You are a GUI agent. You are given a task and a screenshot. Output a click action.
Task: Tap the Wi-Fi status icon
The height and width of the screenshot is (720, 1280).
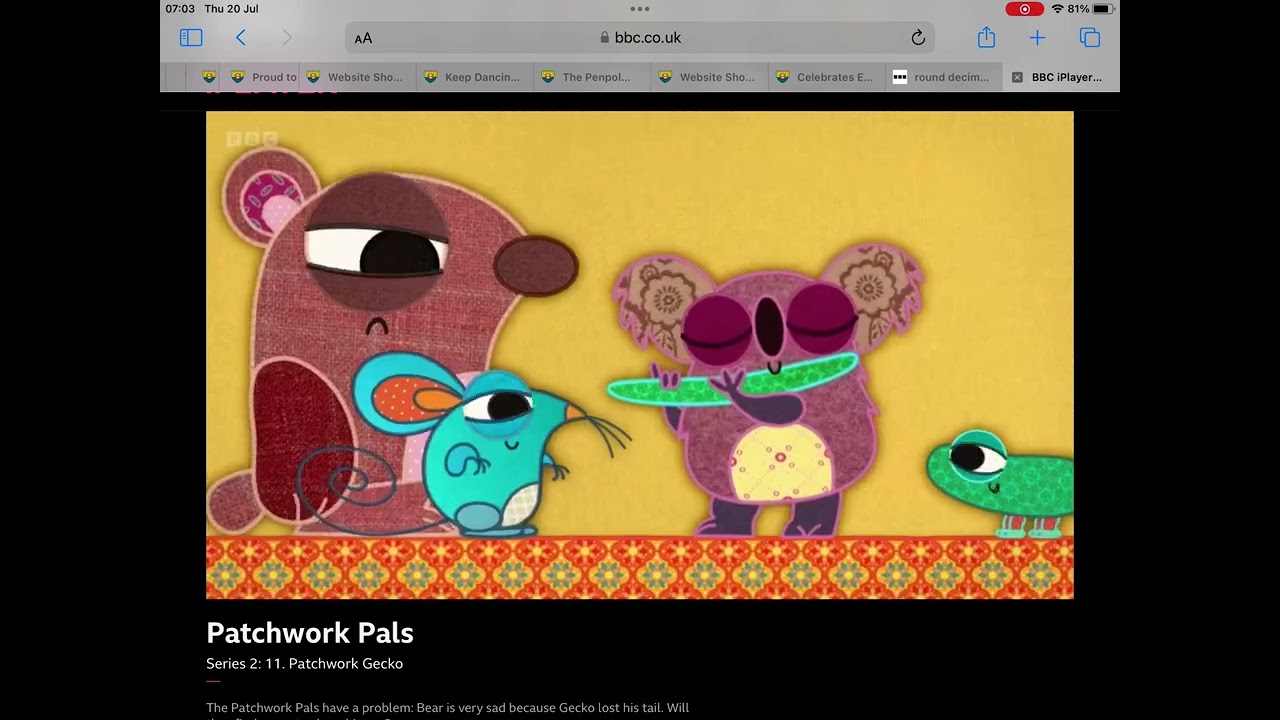1057,9
